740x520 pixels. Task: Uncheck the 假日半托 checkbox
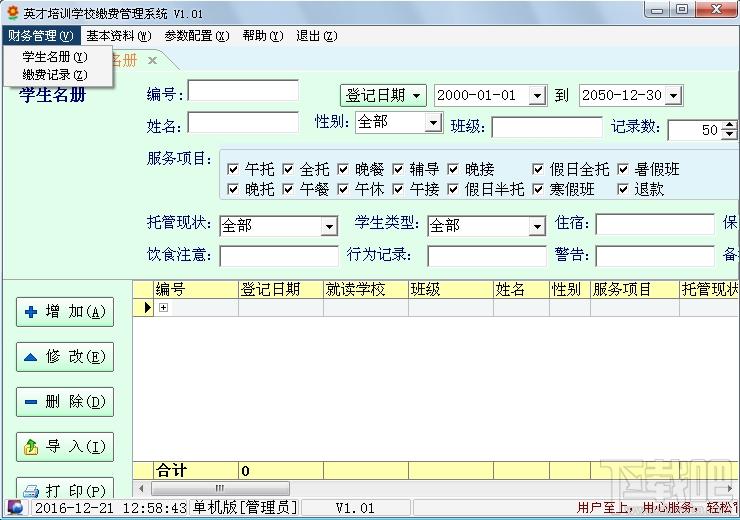[x=453, y=189]
